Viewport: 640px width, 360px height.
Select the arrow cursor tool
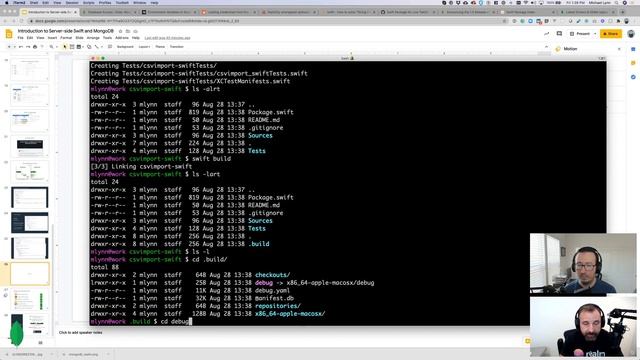pyautogui.click(x=64, y=47)
